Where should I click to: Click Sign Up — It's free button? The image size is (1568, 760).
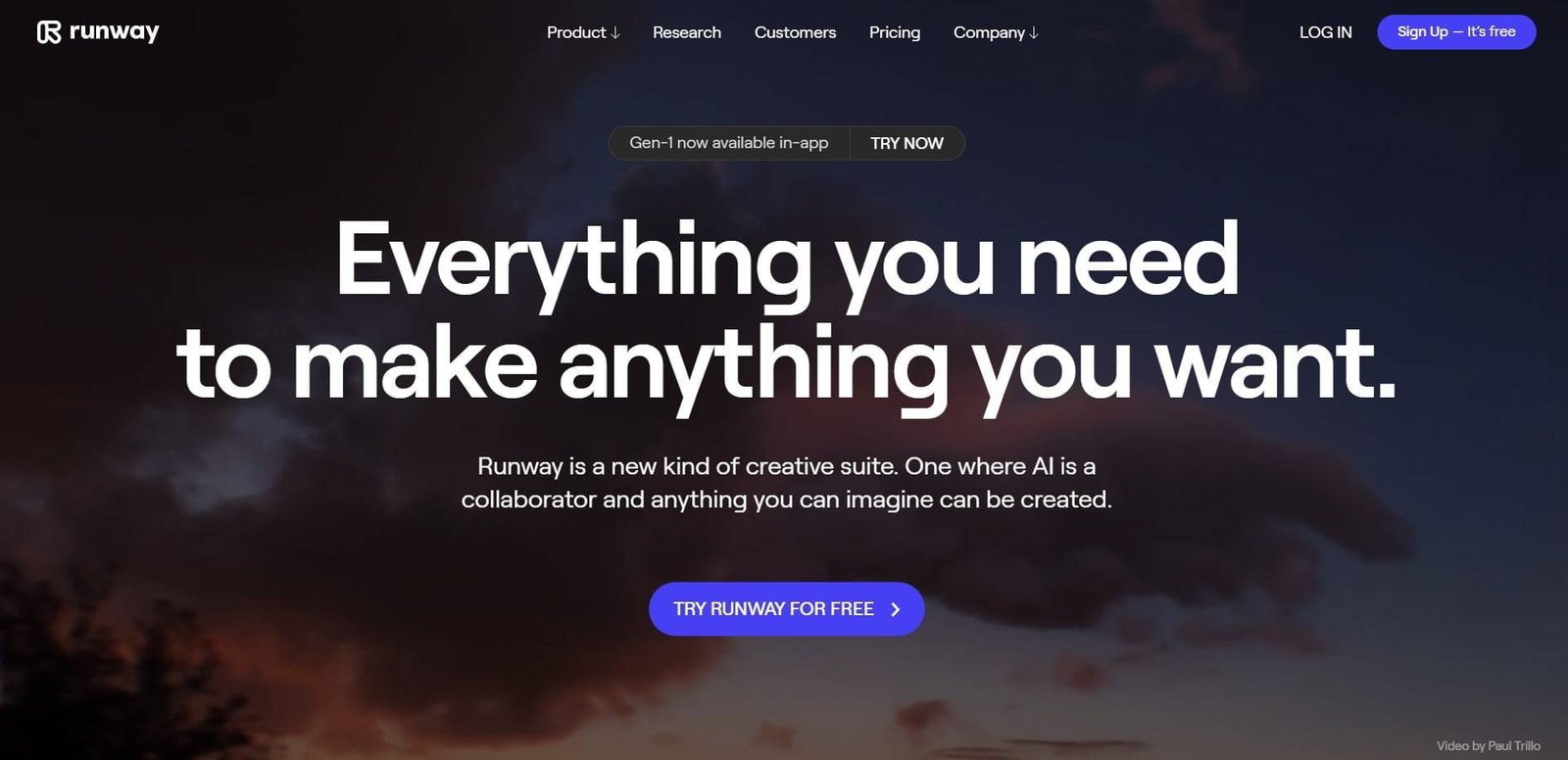[x=1456, y=32]
